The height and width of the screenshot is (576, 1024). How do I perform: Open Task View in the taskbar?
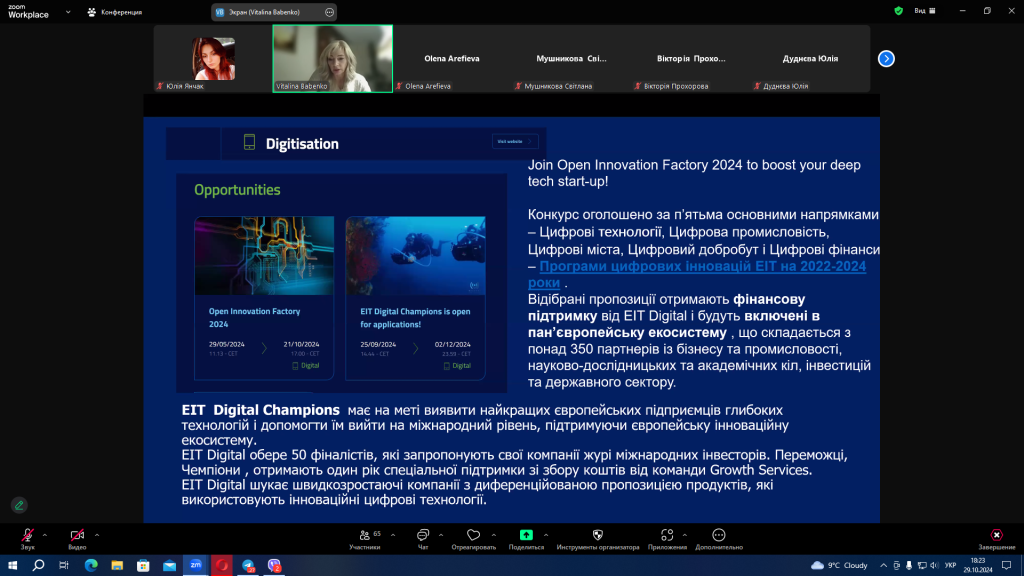64,565
